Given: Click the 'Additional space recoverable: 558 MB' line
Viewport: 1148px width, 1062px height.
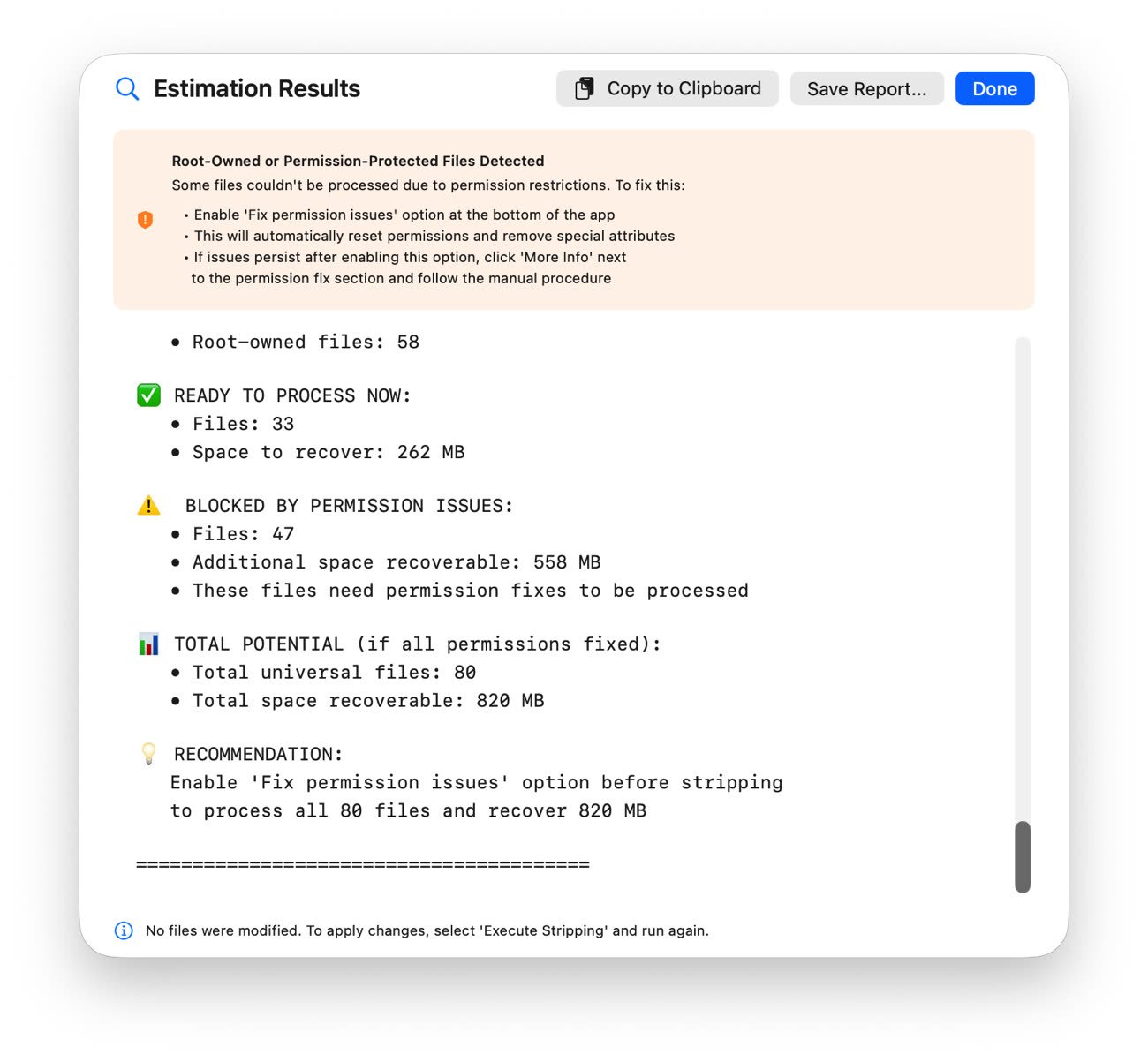Looking at the screenshot, I should tap(397, 562).
